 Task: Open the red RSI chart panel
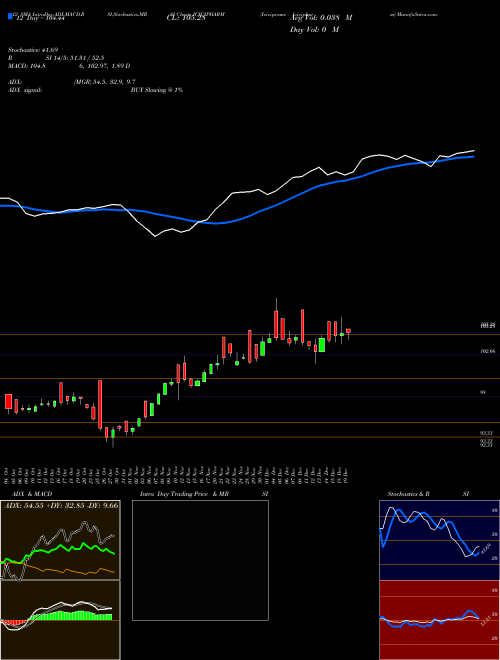click(x=439, y=620)
